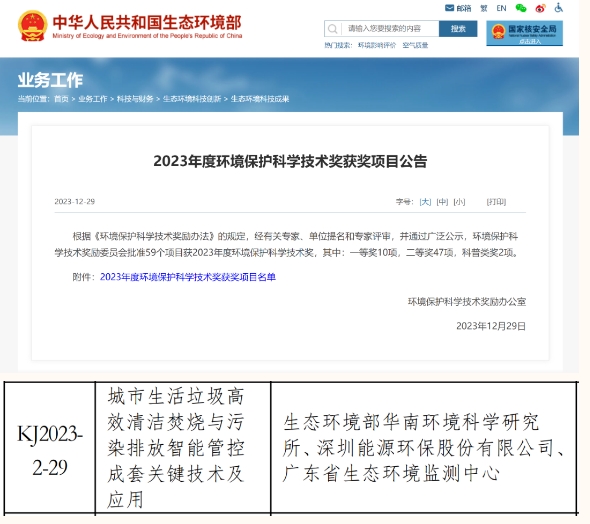590x524 pixels.
Task: Open the WeChat icon
Action: (521, 8)
